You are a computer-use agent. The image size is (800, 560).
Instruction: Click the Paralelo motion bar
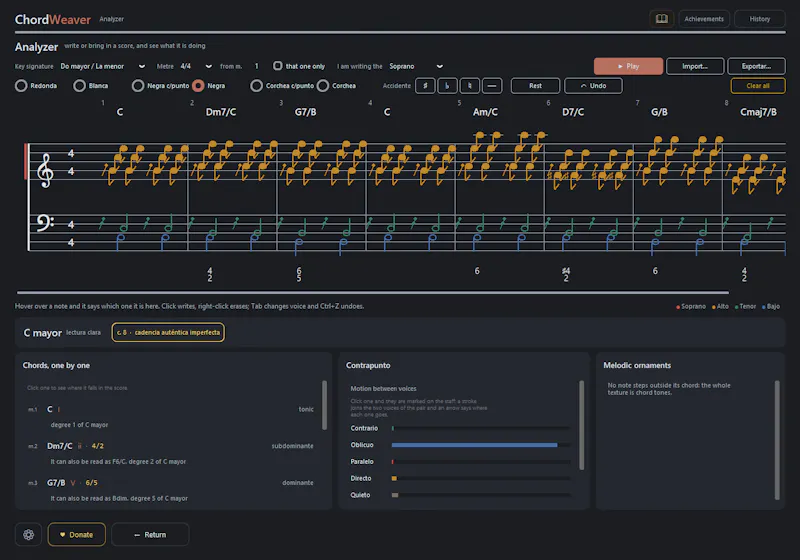[481, 462]
